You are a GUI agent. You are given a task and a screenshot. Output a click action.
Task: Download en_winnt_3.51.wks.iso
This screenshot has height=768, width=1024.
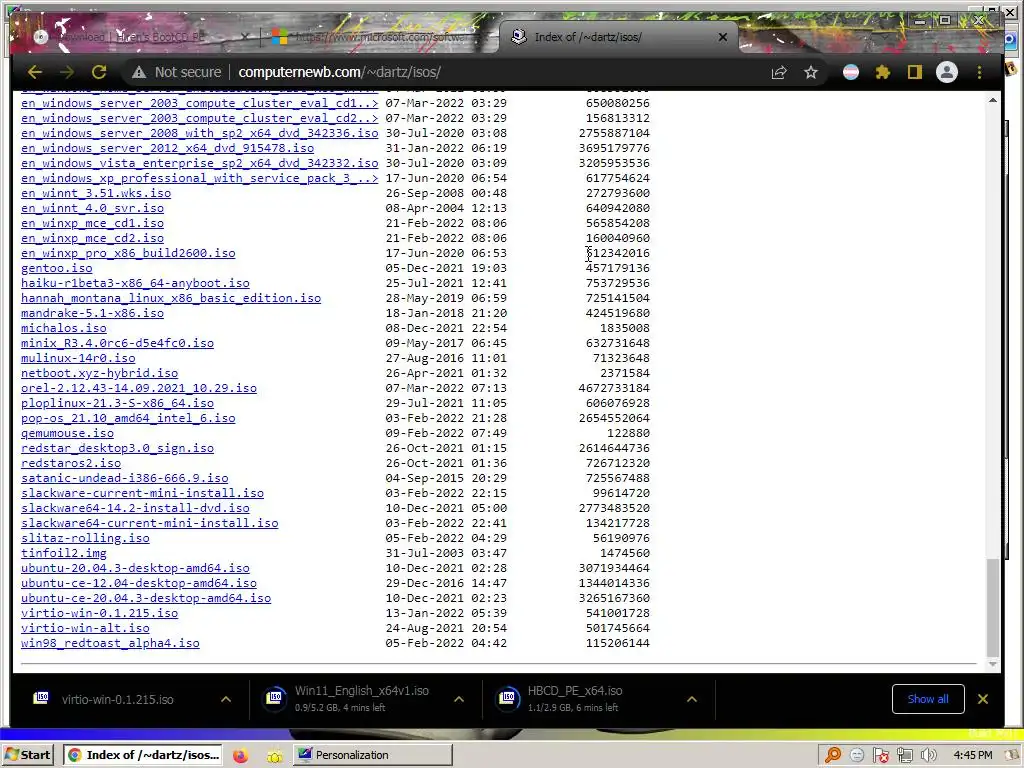coord(96,193)
